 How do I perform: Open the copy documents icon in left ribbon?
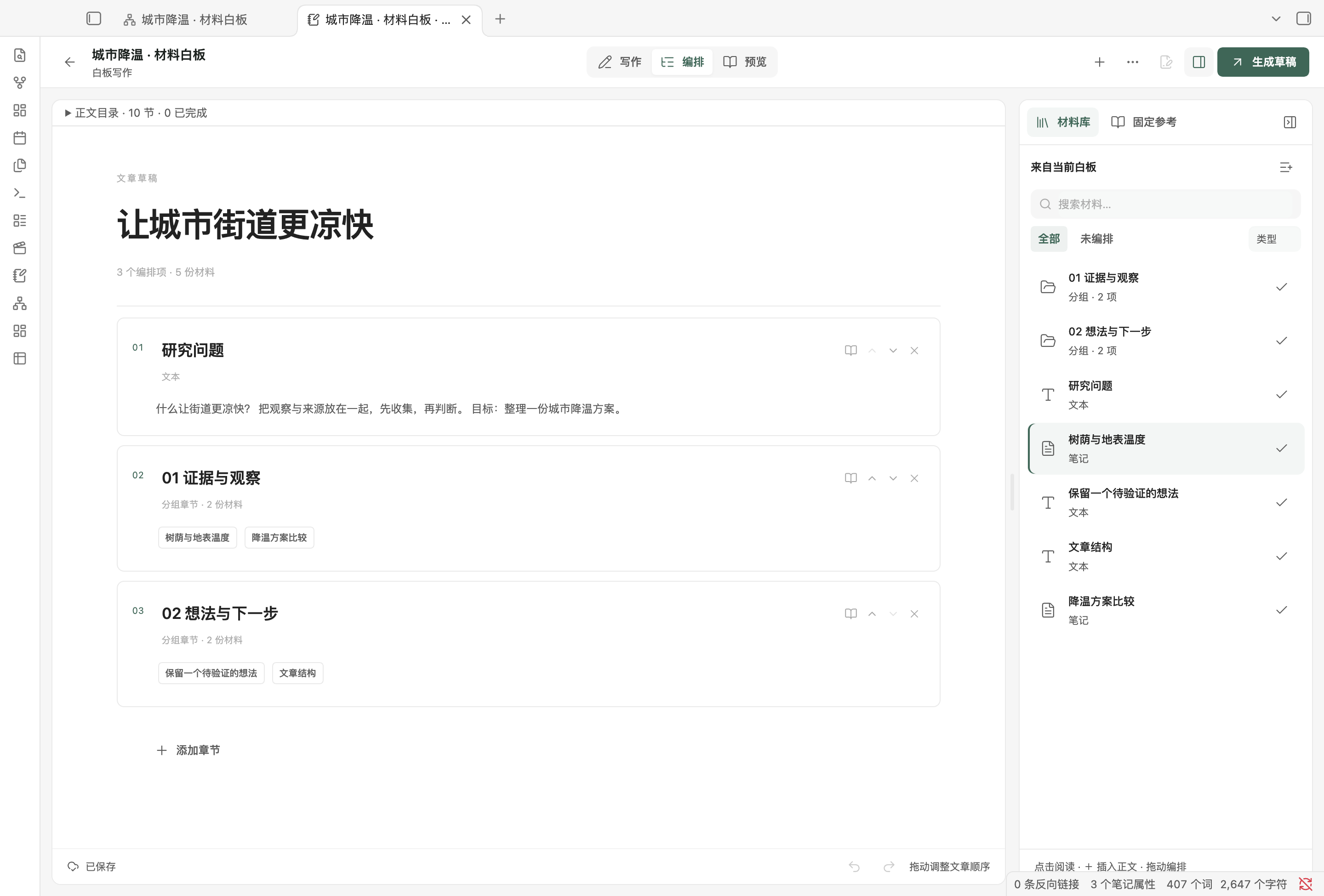coord(20,166)
